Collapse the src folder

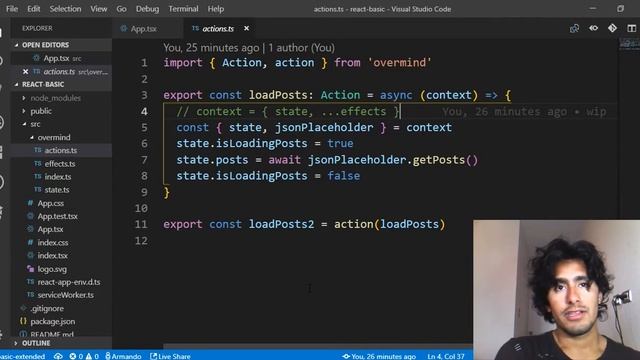35,124
